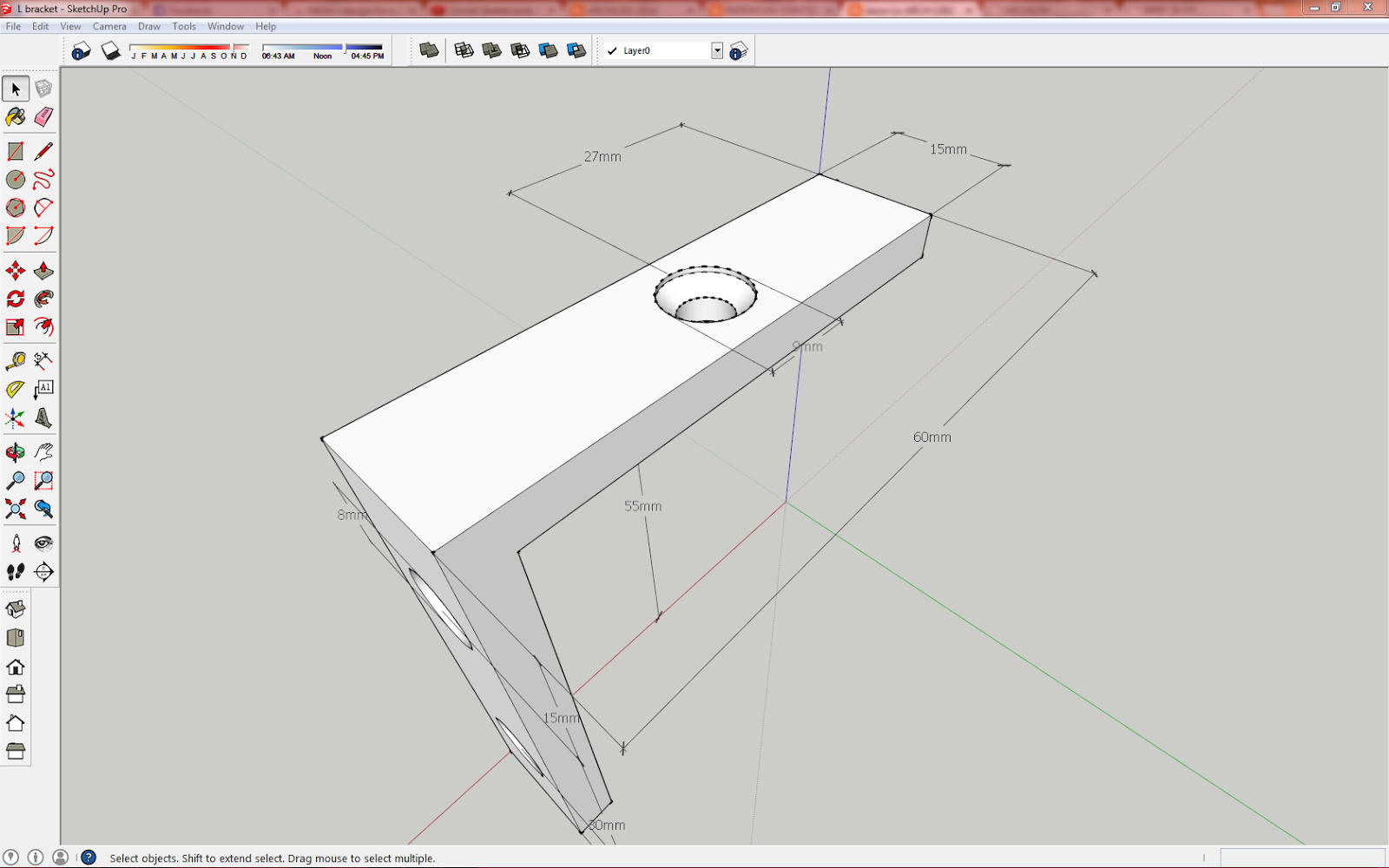Open the Camera menu
1389x868 pixels.
109,26
